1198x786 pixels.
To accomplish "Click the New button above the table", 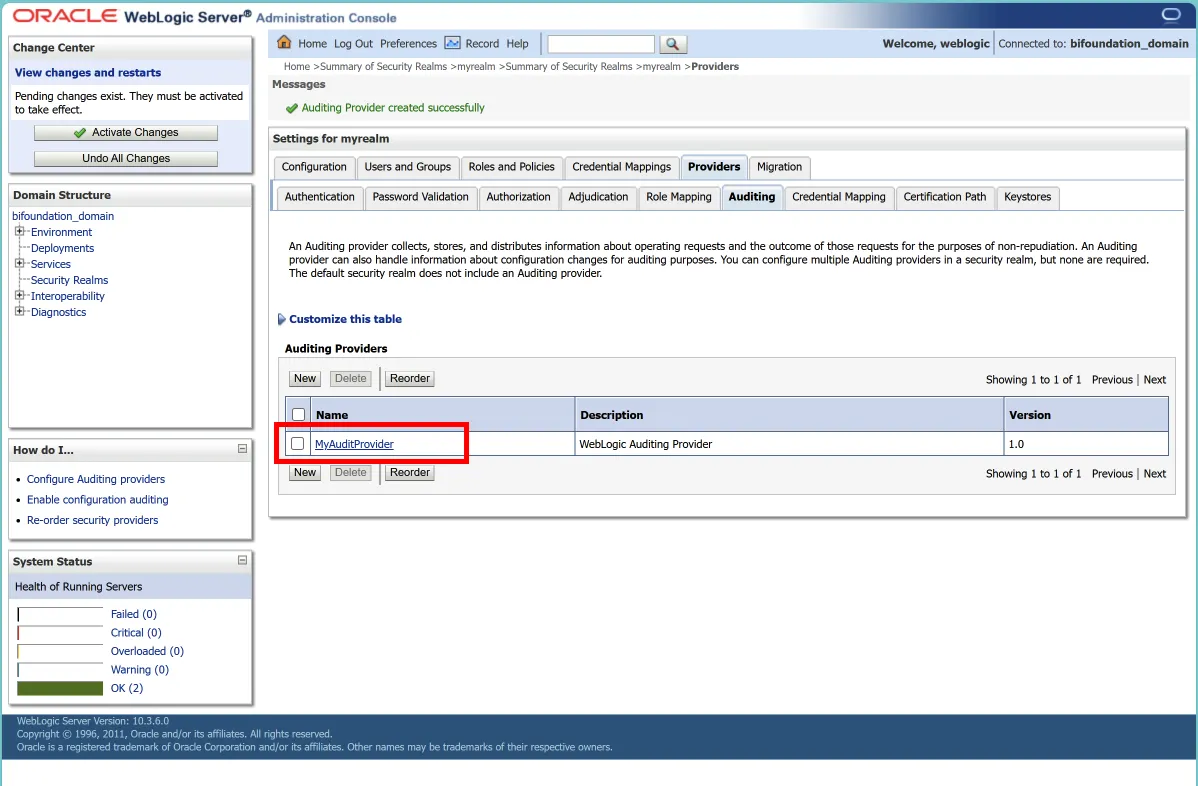I will [x=305, y=379].
